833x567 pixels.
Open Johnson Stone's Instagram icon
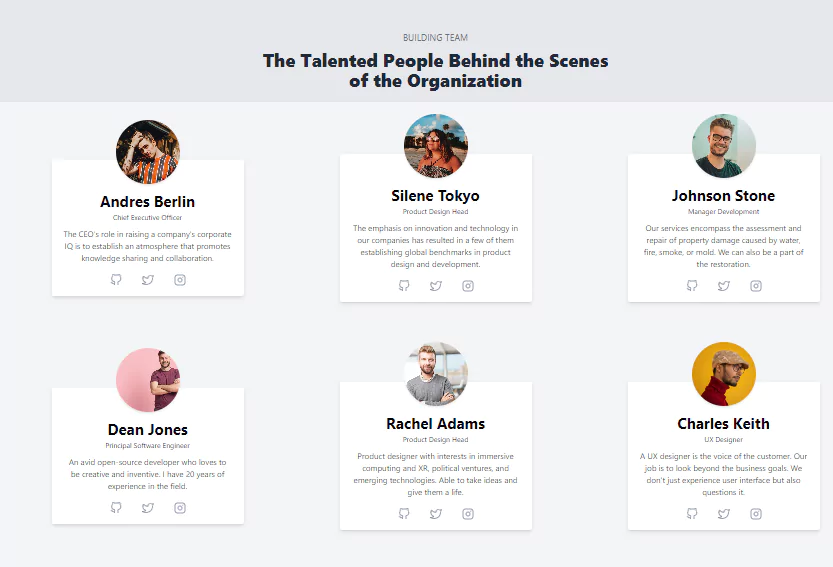(x=756, y=285)
